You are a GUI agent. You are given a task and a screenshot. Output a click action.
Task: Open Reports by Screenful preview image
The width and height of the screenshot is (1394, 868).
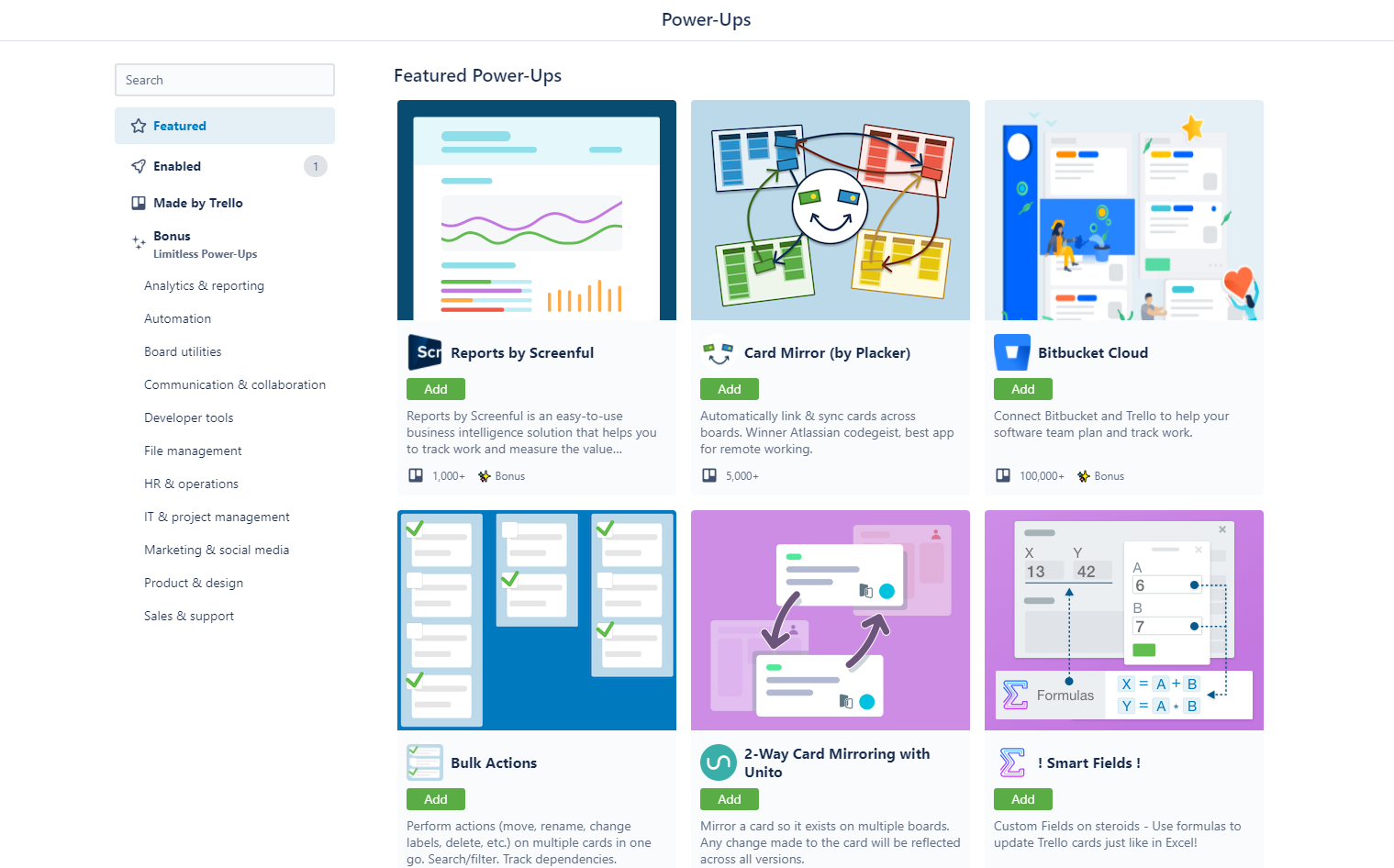click(x=537, y=210)
